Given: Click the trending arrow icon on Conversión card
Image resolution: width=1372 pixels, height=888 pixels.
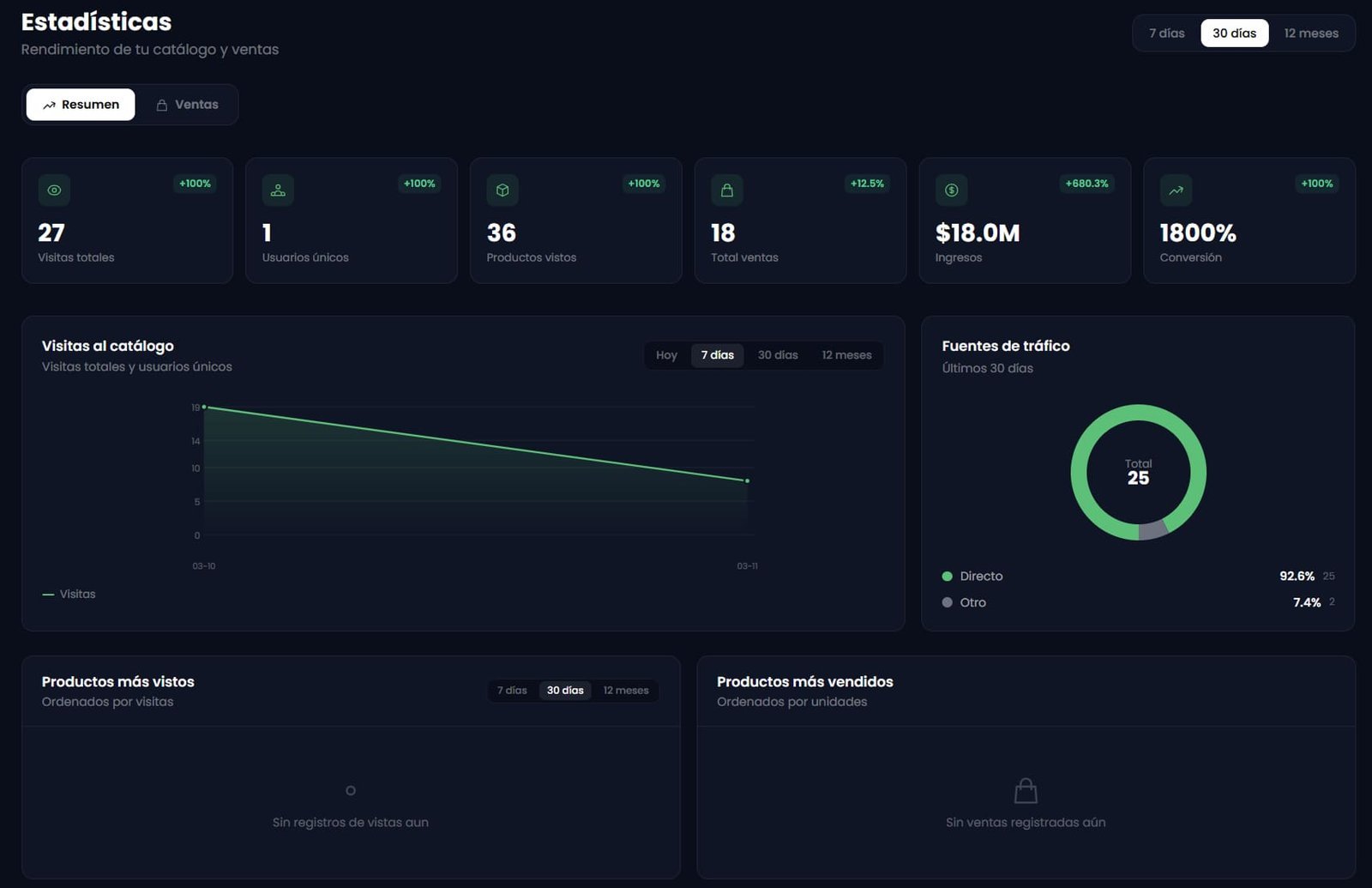Looking at the screenshot, I should pos(1176,190).
